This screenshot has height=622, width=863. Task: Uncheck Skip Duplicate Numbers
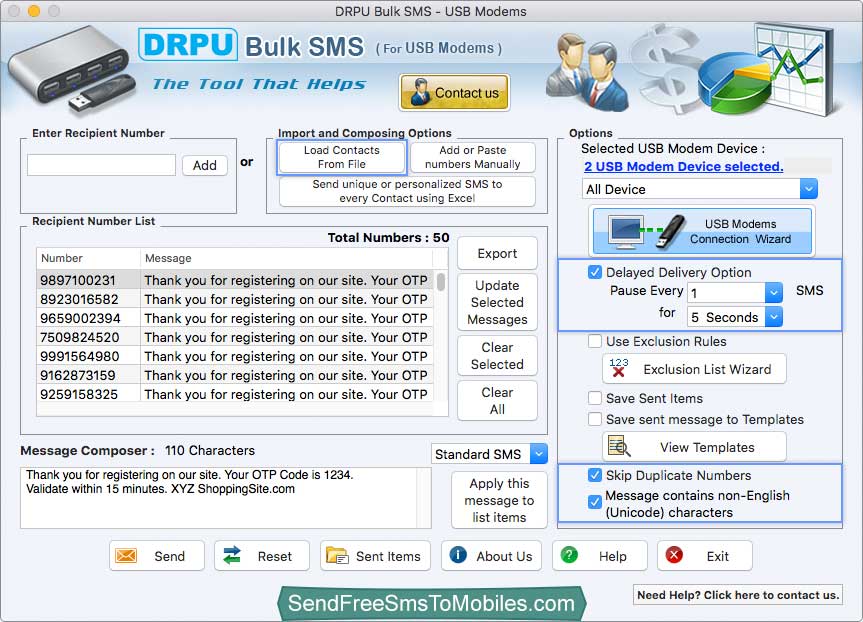pos(594,475)
